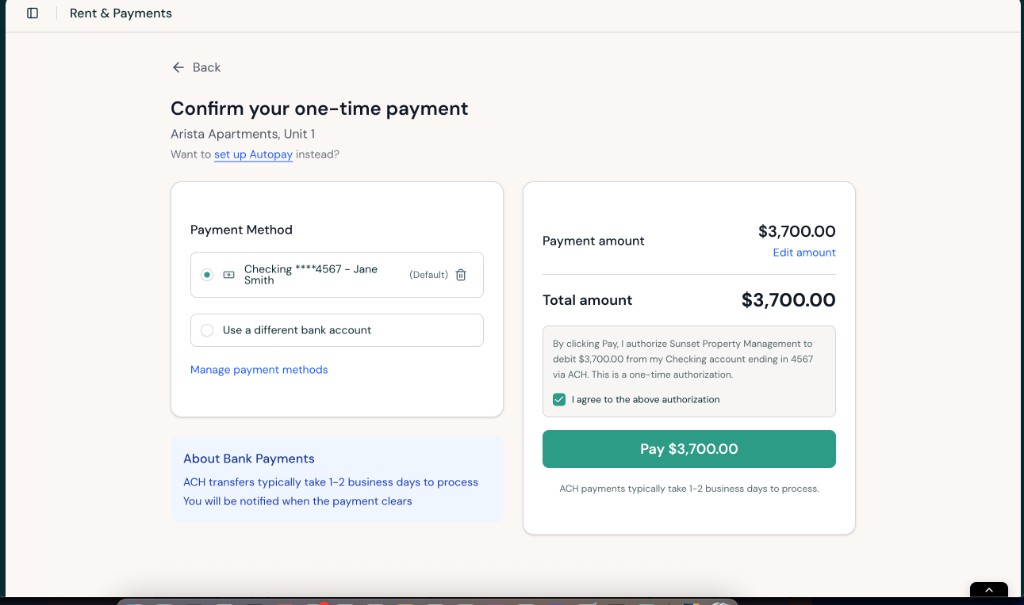Delete the Checking account using the trash icon
Image resolution: width=1024 pixels, height=605 pixels.
coord(460,274)
